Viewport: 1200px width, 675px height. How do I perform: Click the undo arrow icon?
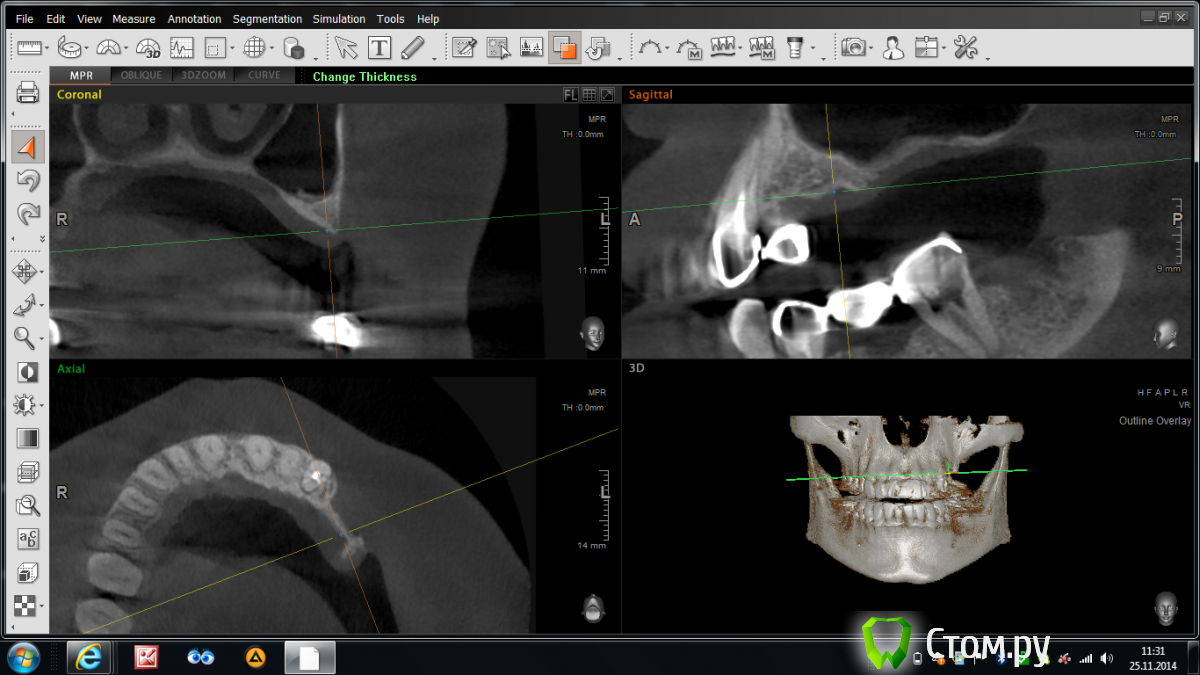click(x=28, y=181)
